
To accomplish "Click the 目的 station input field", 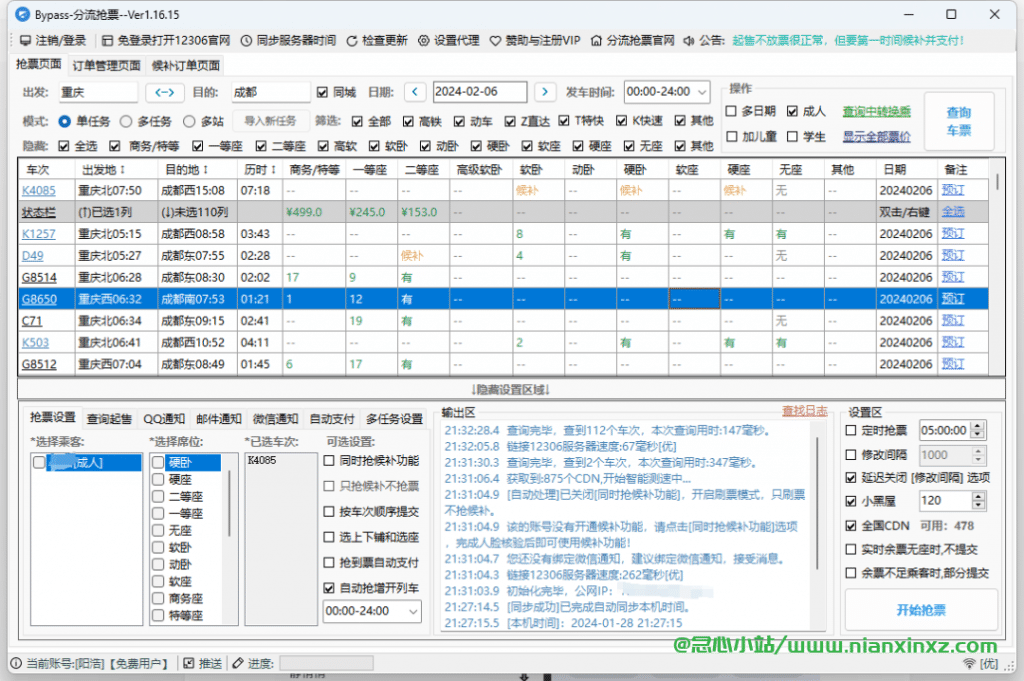I will click(x=270, y=92).
